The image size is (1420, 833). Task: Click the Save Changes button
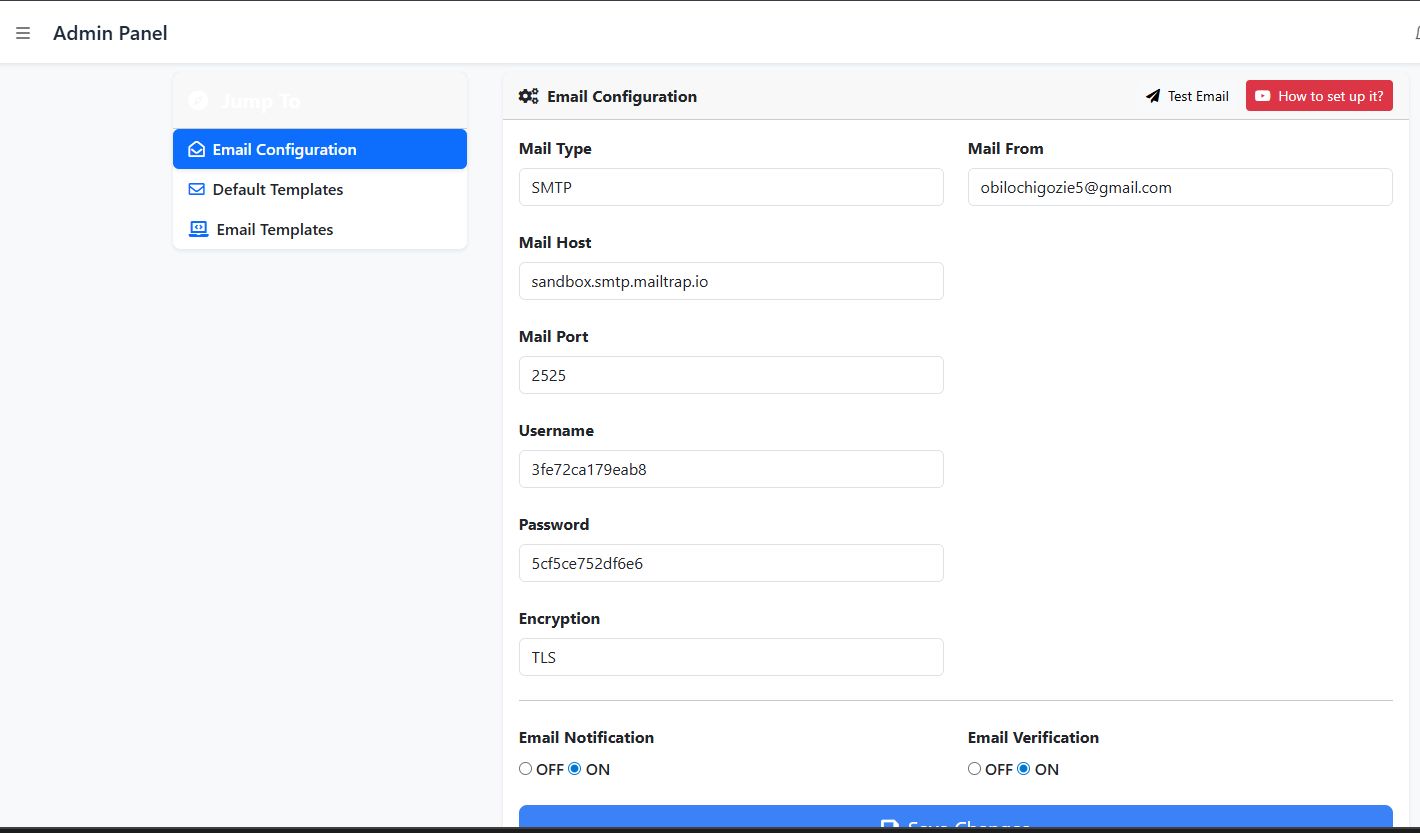point(955,820)
